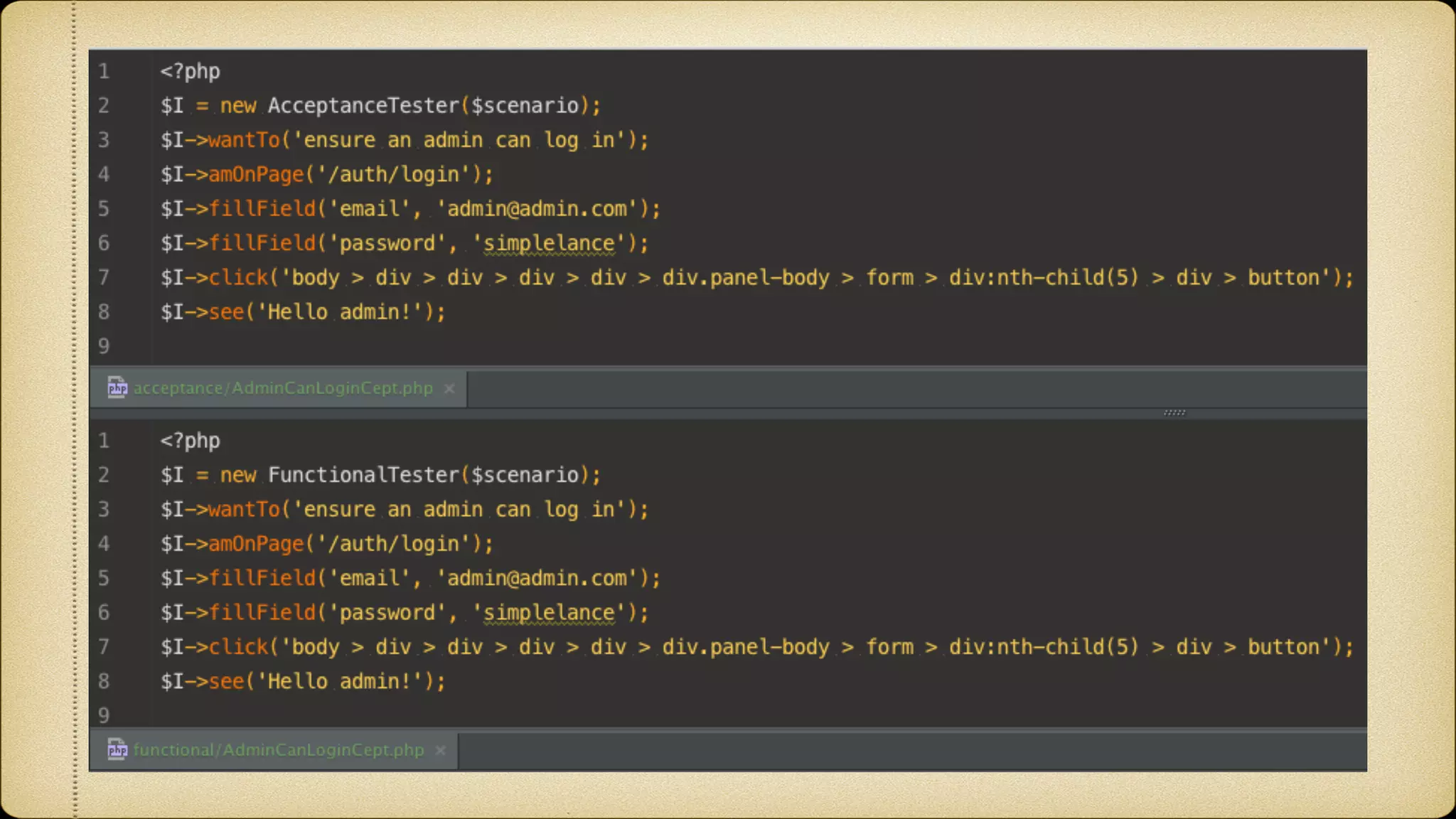Select the functional/AdminCanLoginCept.php tab
The image size is (1456, 819).
[278, 750]
